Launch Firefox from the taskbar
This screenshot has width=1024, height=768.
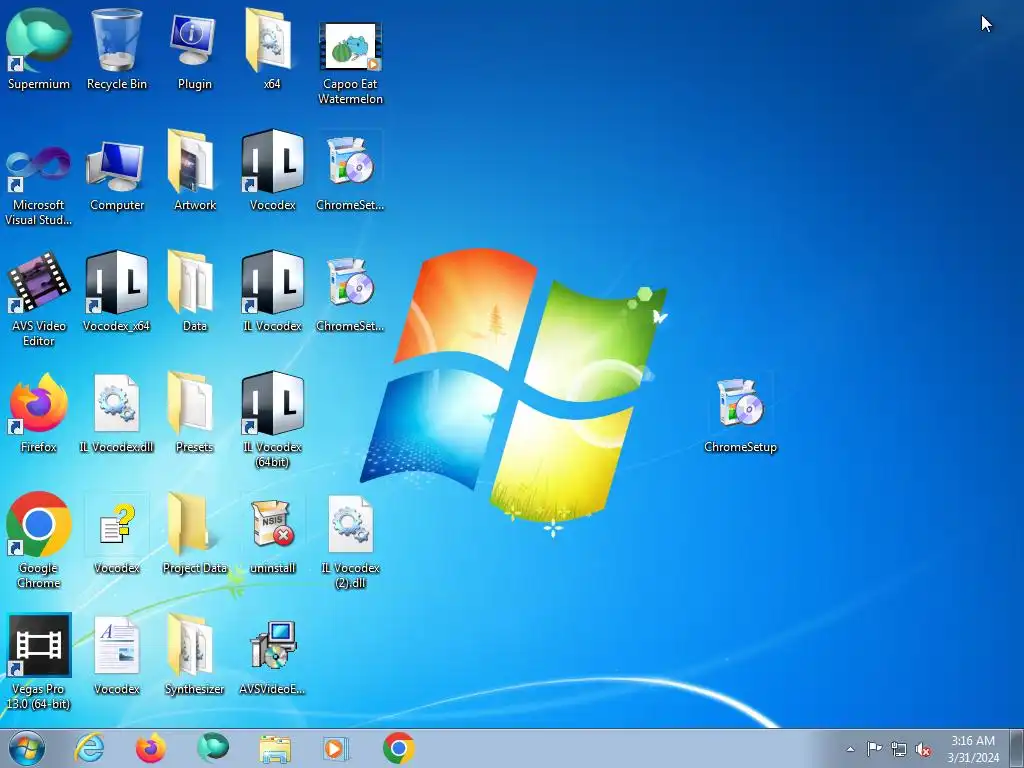click(x=150, y=748)
